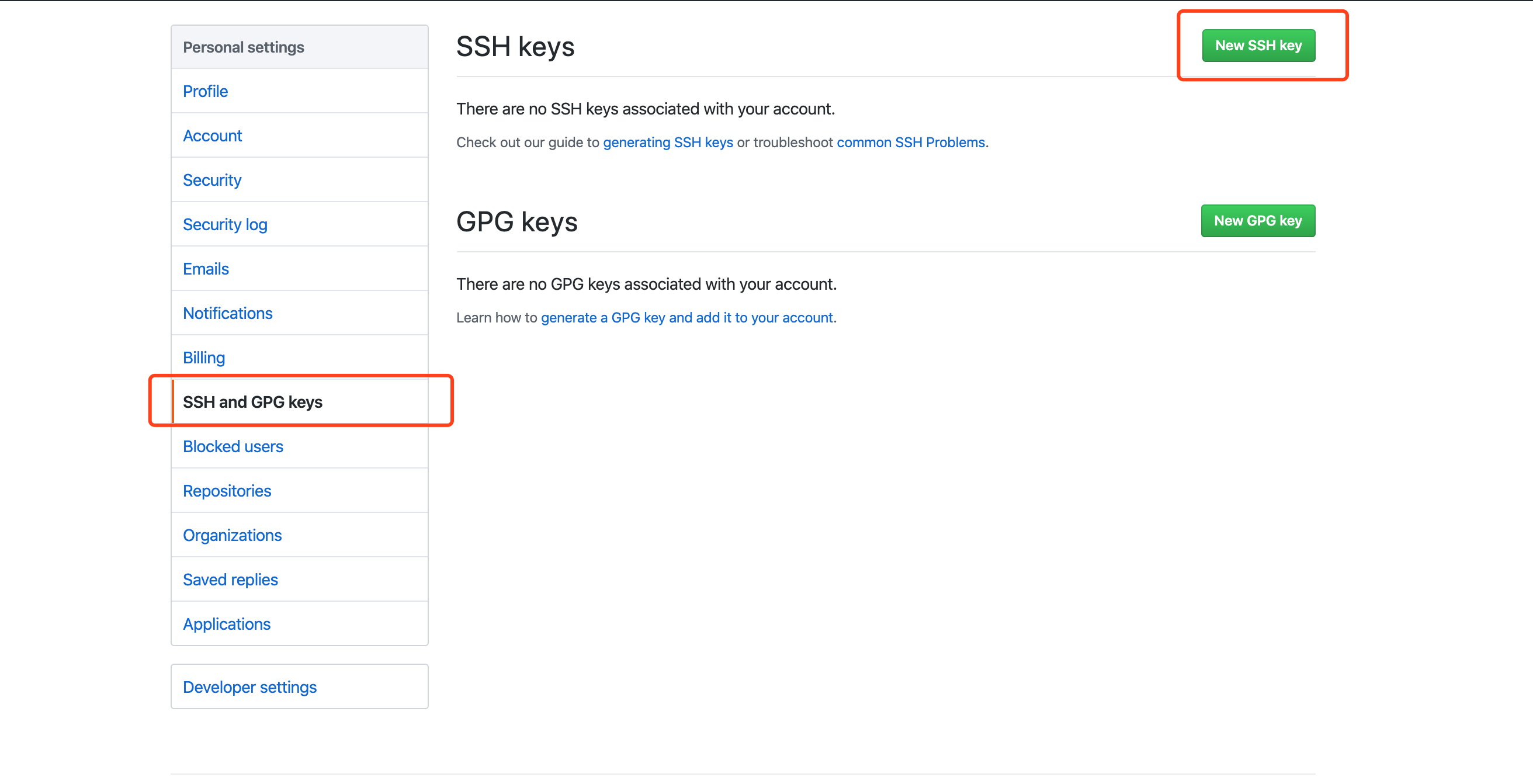The height and width of the screenshot is (784, 1533).
Task: Go to Notifications settings
Action: tap(227, 313)
